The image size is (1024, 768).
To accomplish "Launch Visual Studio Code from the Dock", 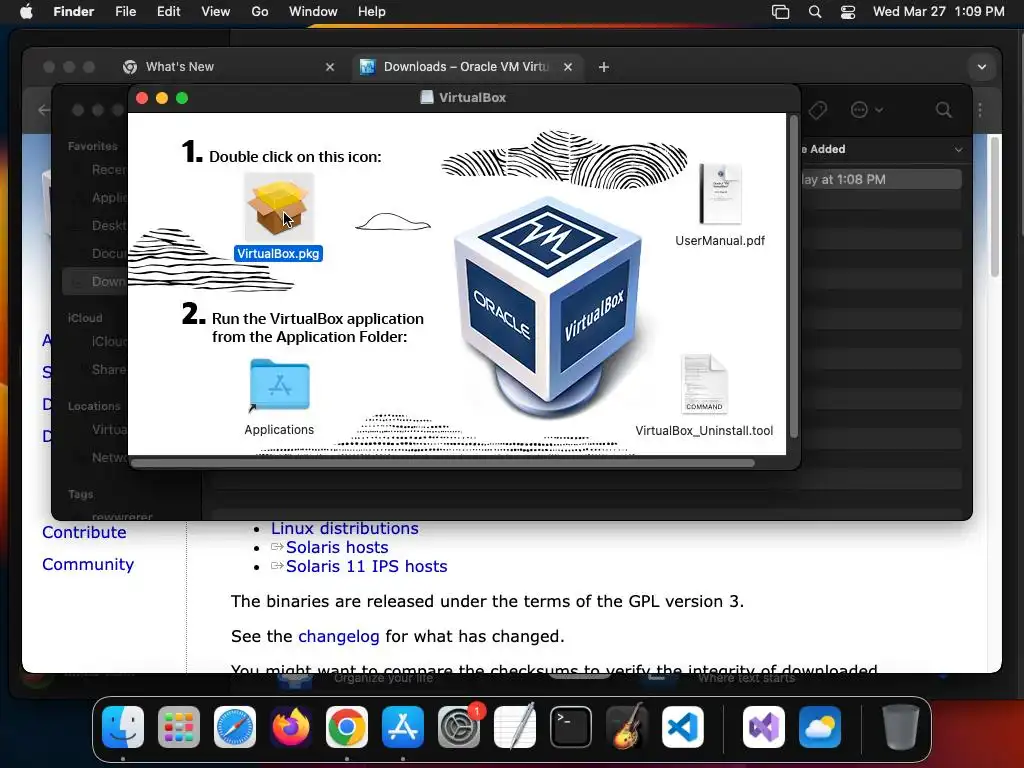I will click(683, 727).
